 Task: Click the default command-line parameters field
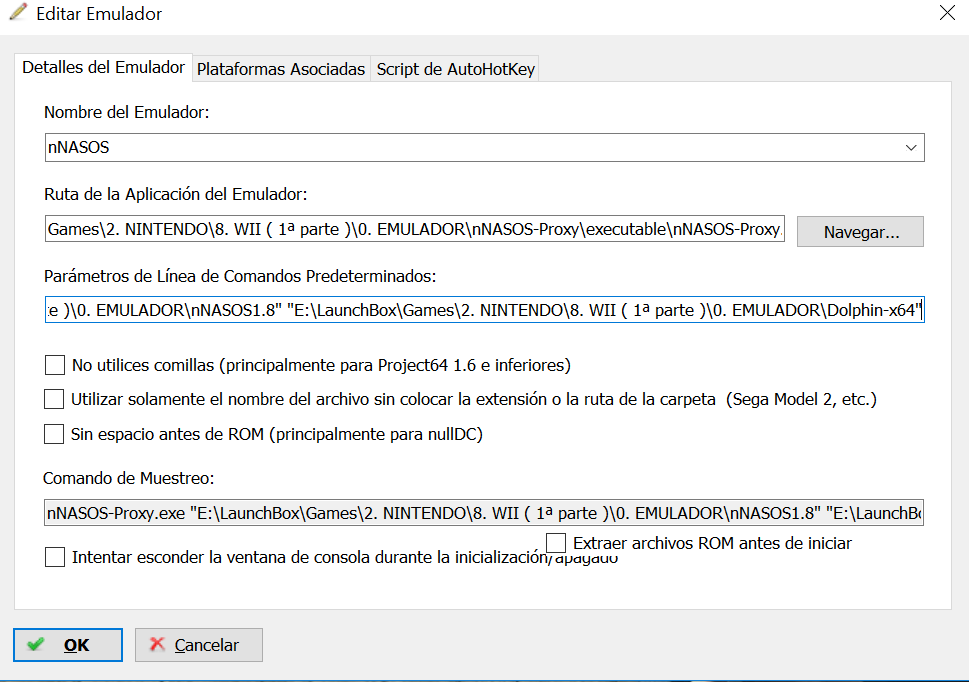(484, 309)
